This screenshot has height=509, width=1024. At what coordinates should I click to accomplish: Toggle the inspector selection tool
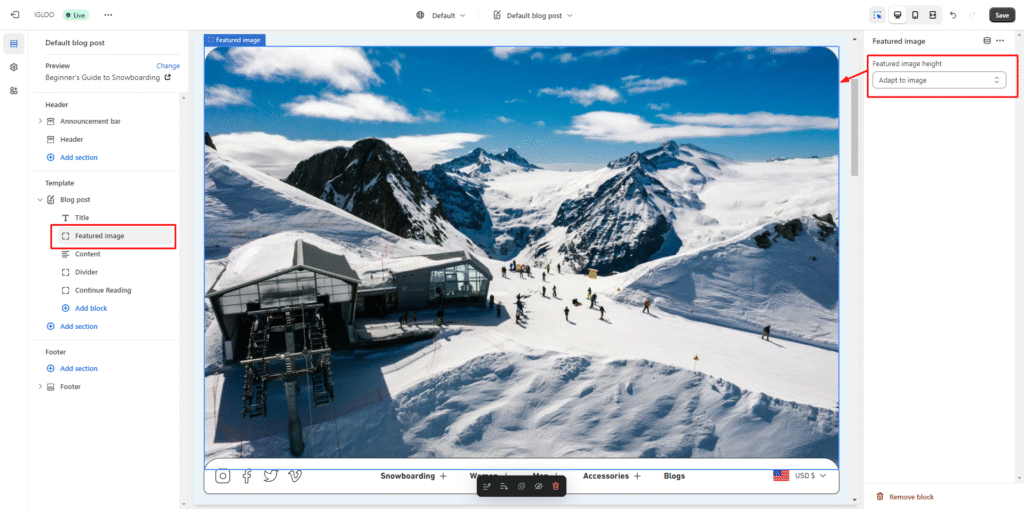877,15
